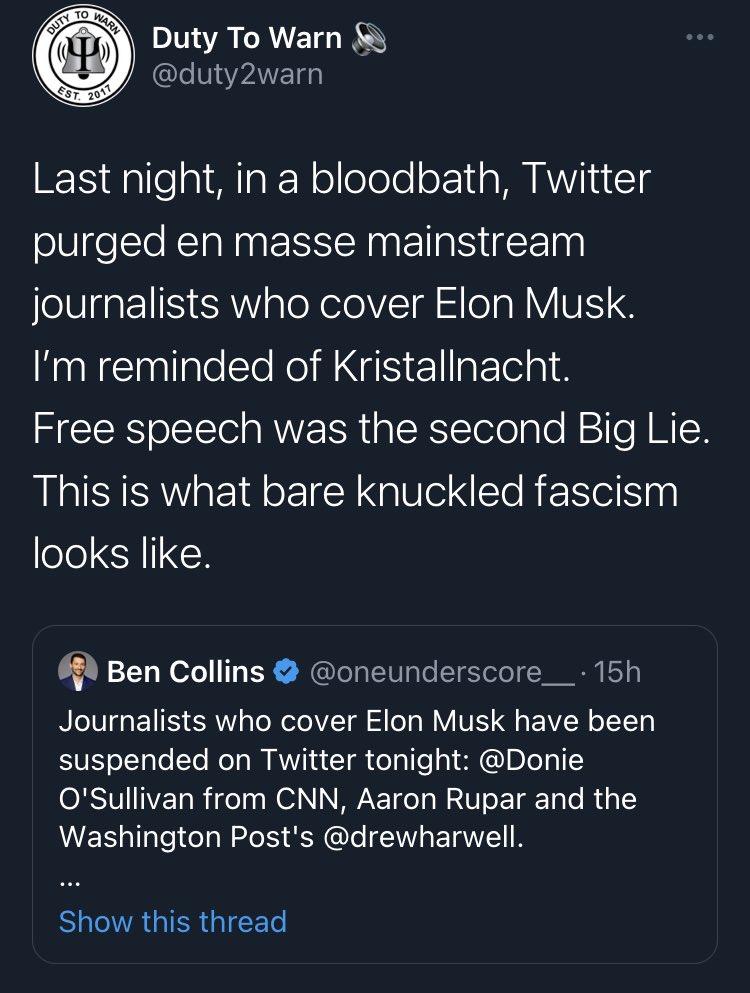Click the blue verified badge by Ben Collins
Screen dimensions: 750x993
click(286, 671)
